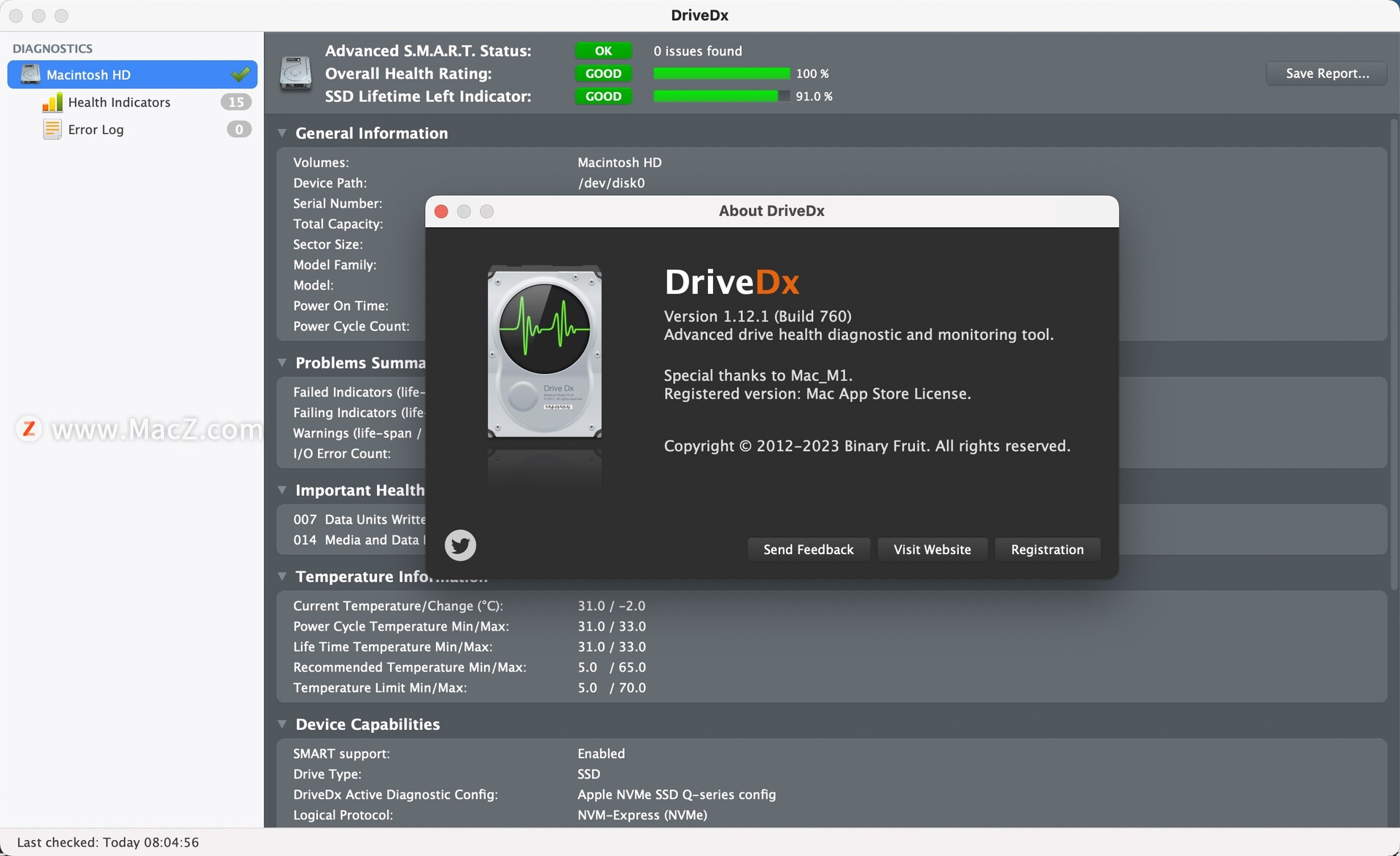Click the DriveDx hard drive logo image
Viewport: 1400px width, 856px height.
pos(545,351)
